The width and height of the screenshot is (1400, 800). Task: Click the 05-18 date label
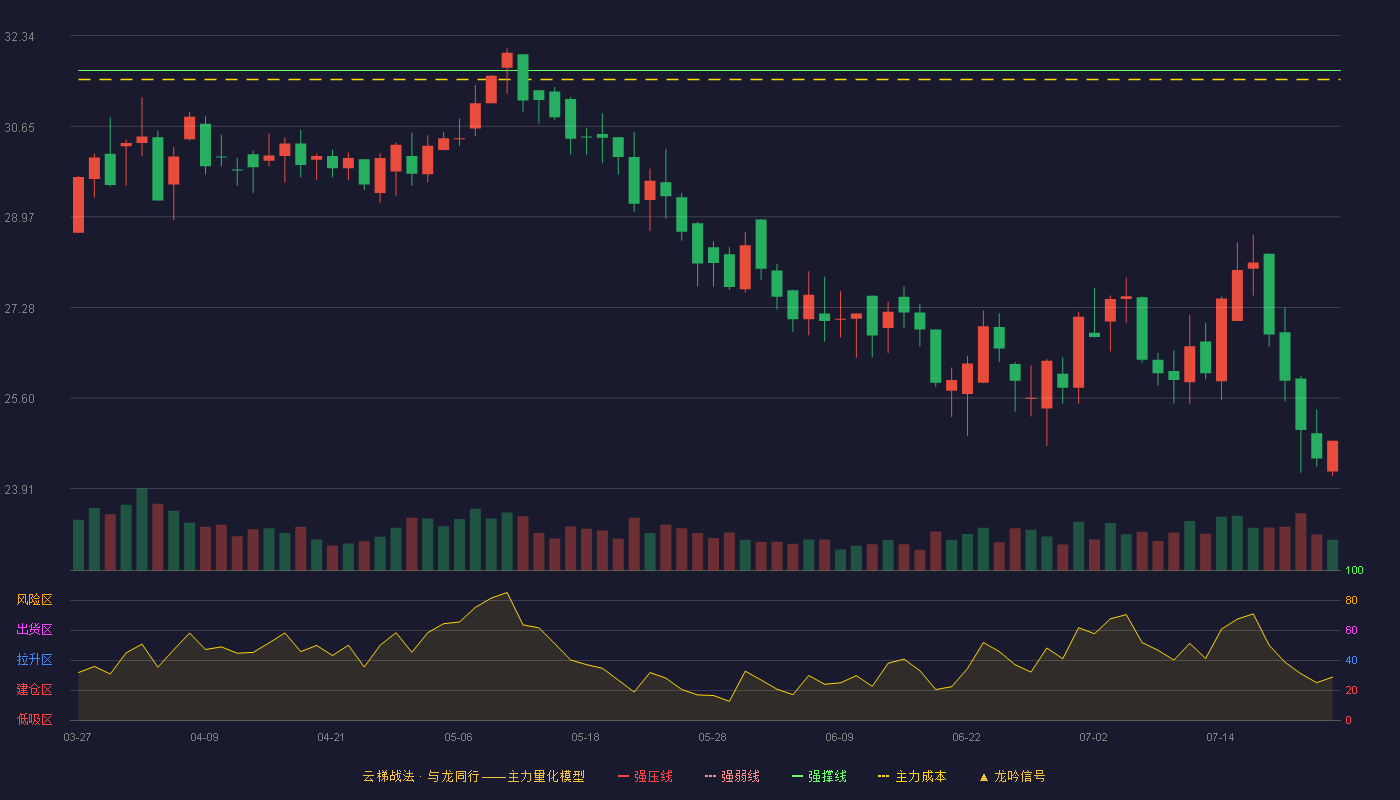[x=585, y=737]
